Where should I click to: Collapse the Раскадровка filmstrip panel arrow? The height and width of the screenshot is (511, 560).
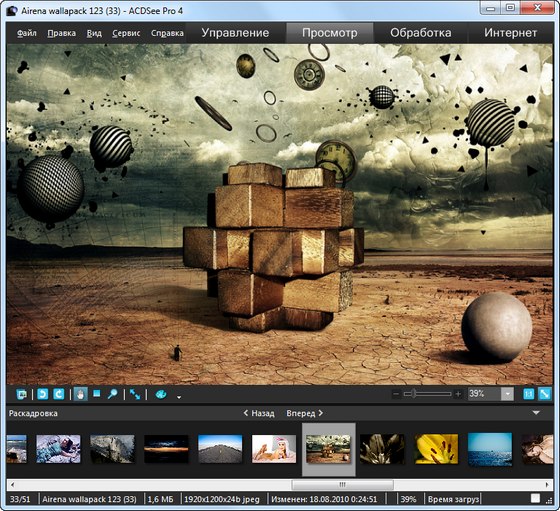(x=536, y=413)
